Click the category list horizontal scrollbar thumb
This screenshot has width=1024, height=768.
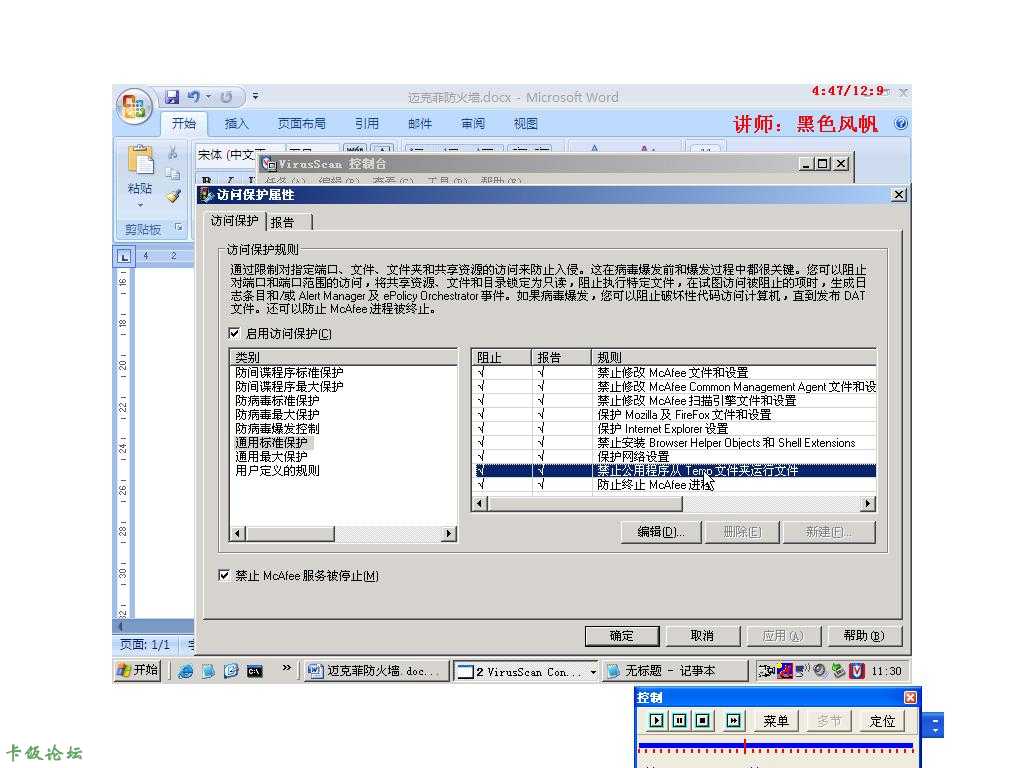point(290,534)
